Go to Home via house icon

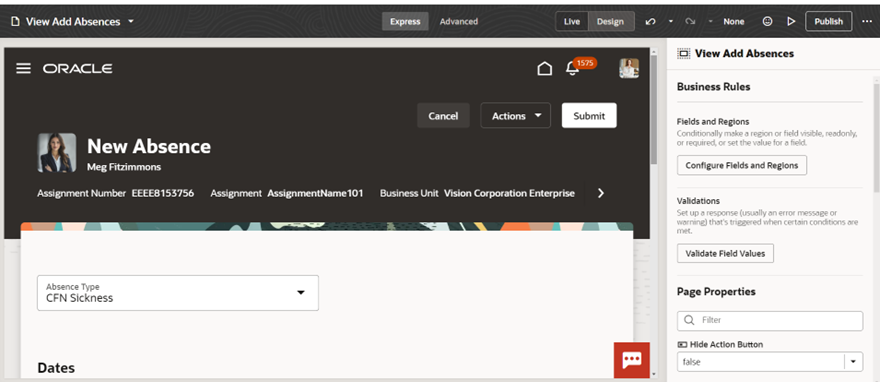[544, 68]
